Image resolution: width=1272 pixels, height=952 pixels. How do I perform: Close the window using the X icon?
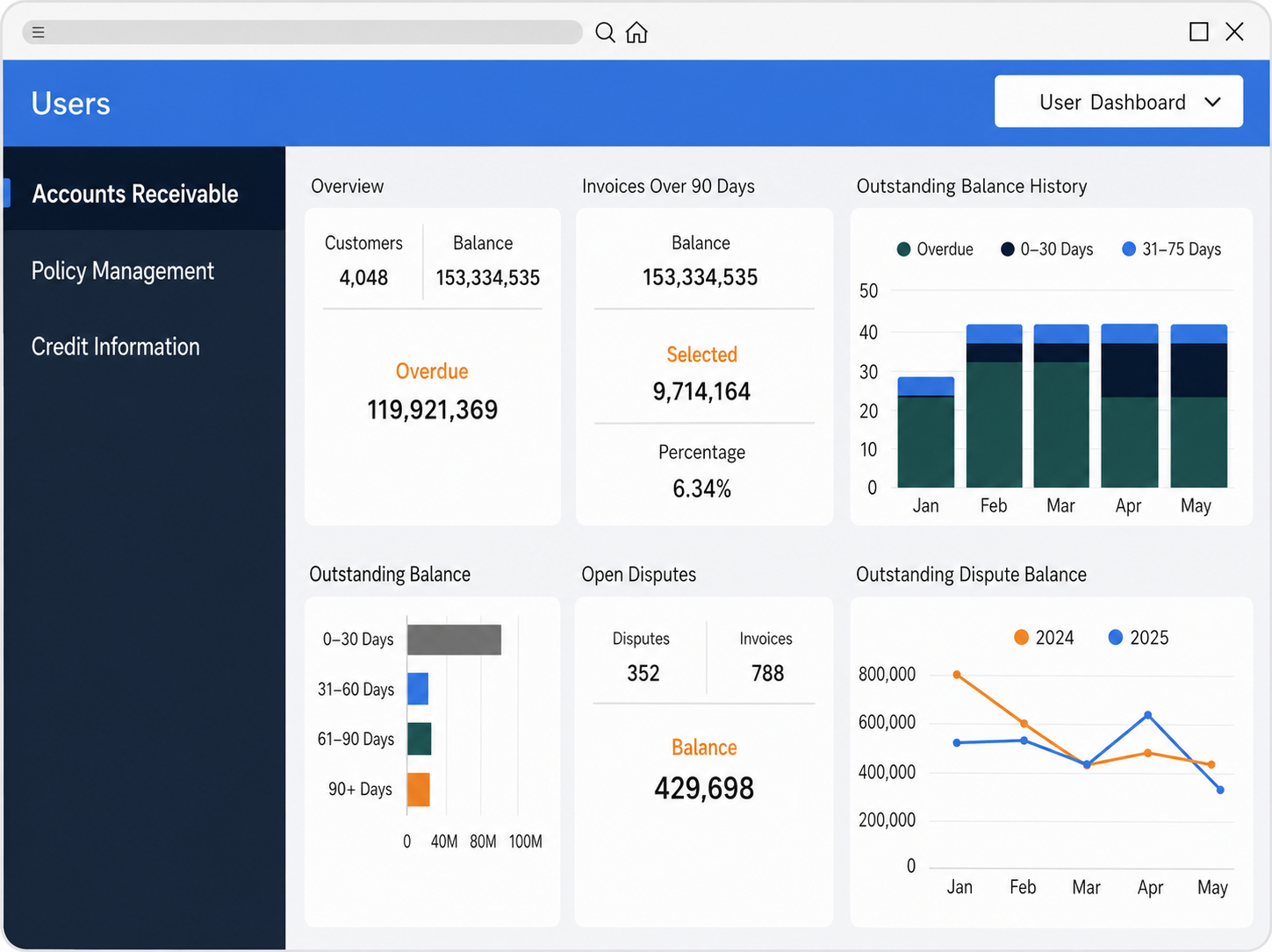click(x=1234, y=32)
